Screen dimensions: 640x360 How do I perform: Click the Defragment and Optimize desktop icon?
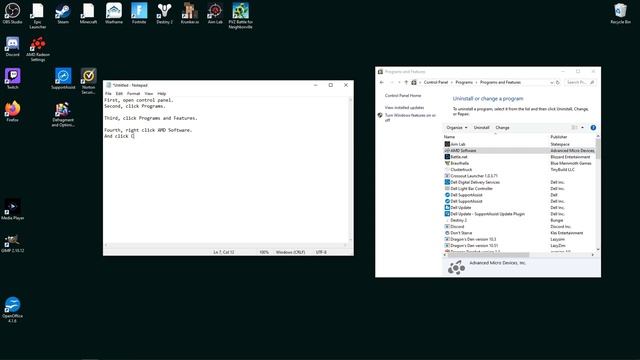[x=63, y=114]
